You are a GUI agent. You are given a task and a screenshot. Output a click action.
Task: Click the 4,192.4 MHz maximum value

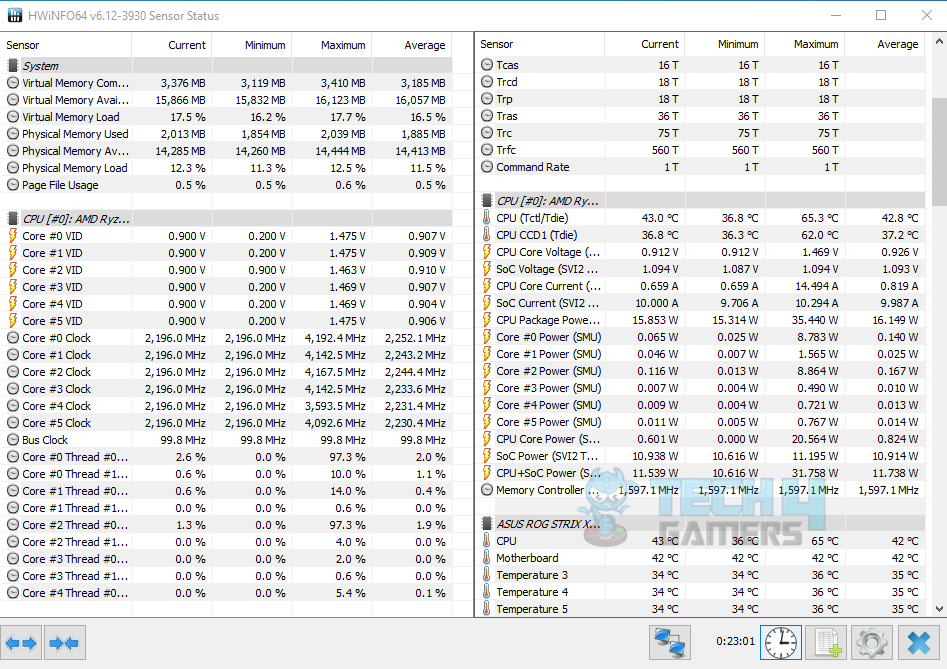pos(335,338)
